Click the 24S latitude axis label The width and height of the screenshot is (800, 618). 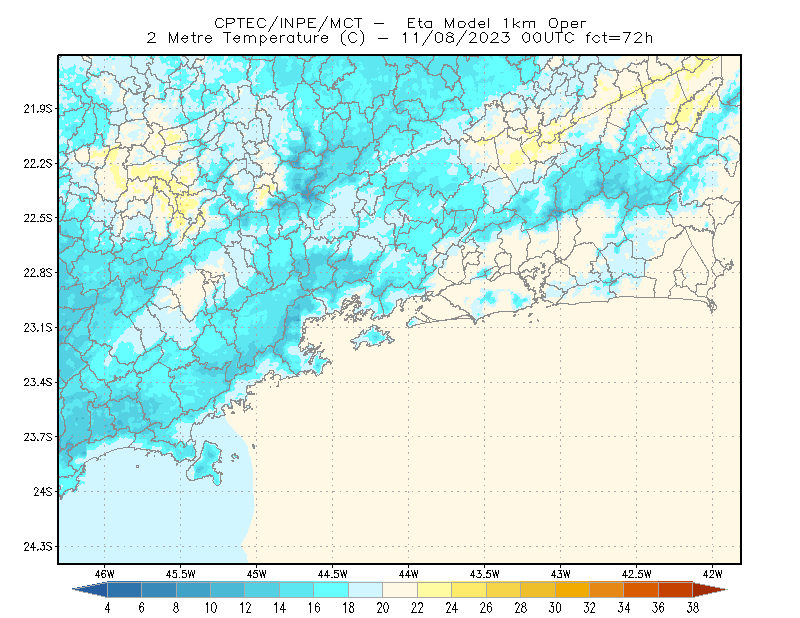pyautogui.click(x=42, y=491)
